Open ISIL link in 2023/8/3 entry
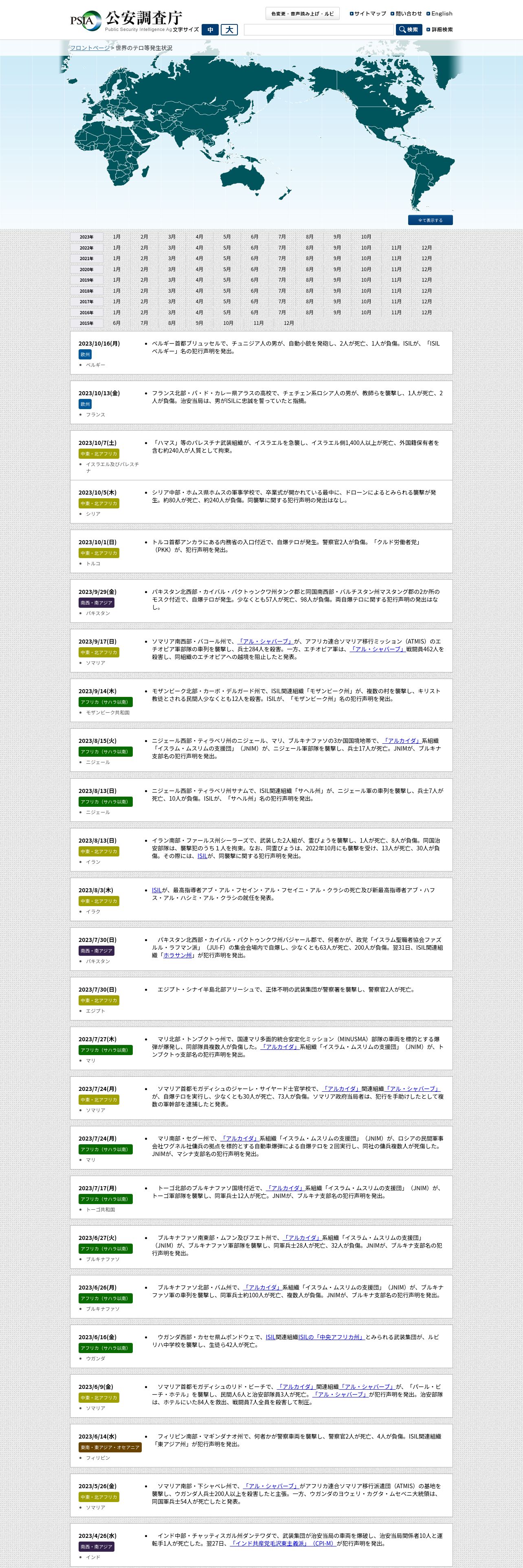The image size is (523, 1568). click(x=156, y=890)
